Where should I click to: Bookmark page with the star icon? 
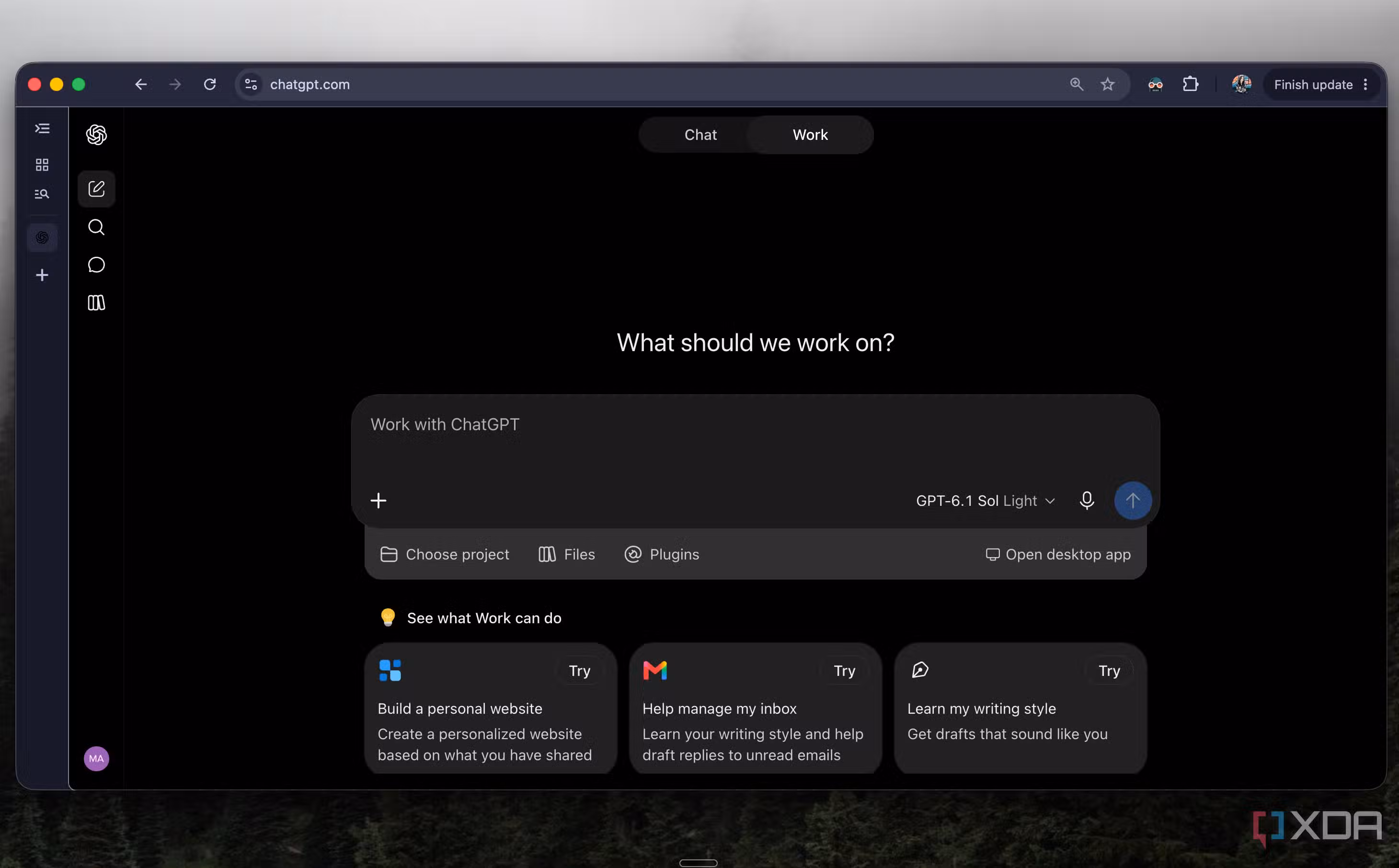tap(1107, 84)
